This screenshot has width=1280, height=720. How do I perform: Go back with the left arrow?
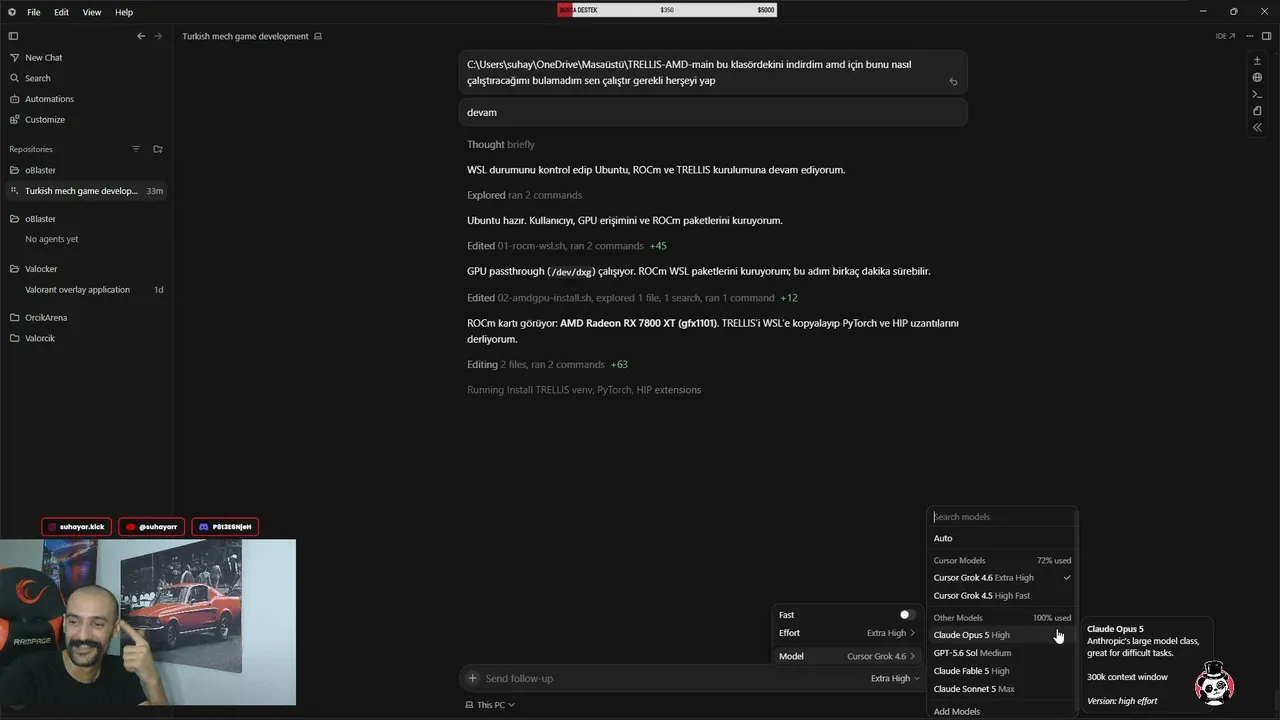click(x=141, y=36)
